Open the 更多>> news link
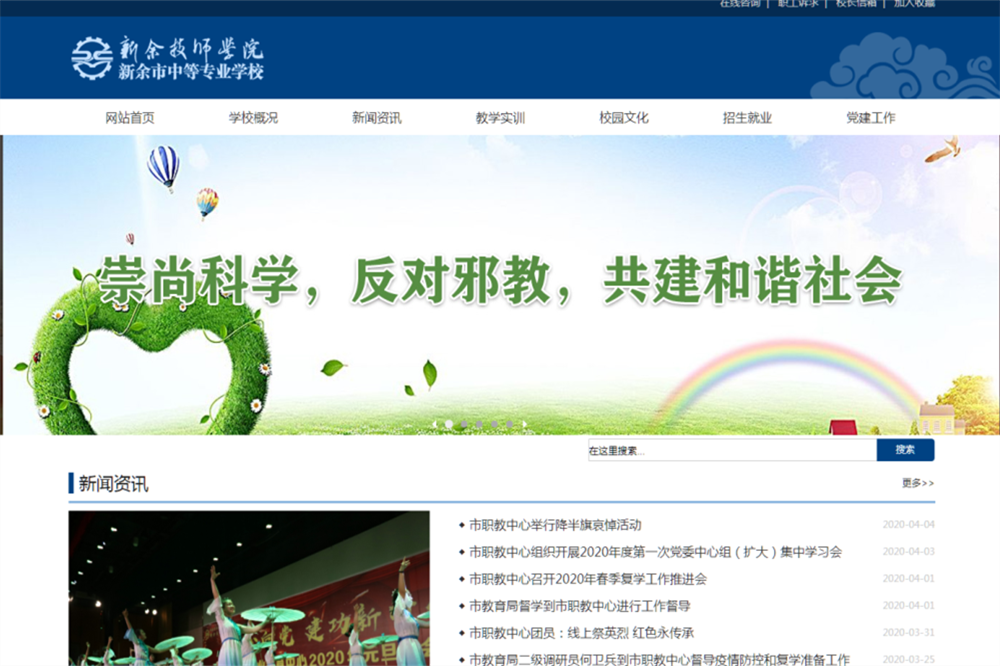The width and height of the screenshot is (1000, 666). 918,483
